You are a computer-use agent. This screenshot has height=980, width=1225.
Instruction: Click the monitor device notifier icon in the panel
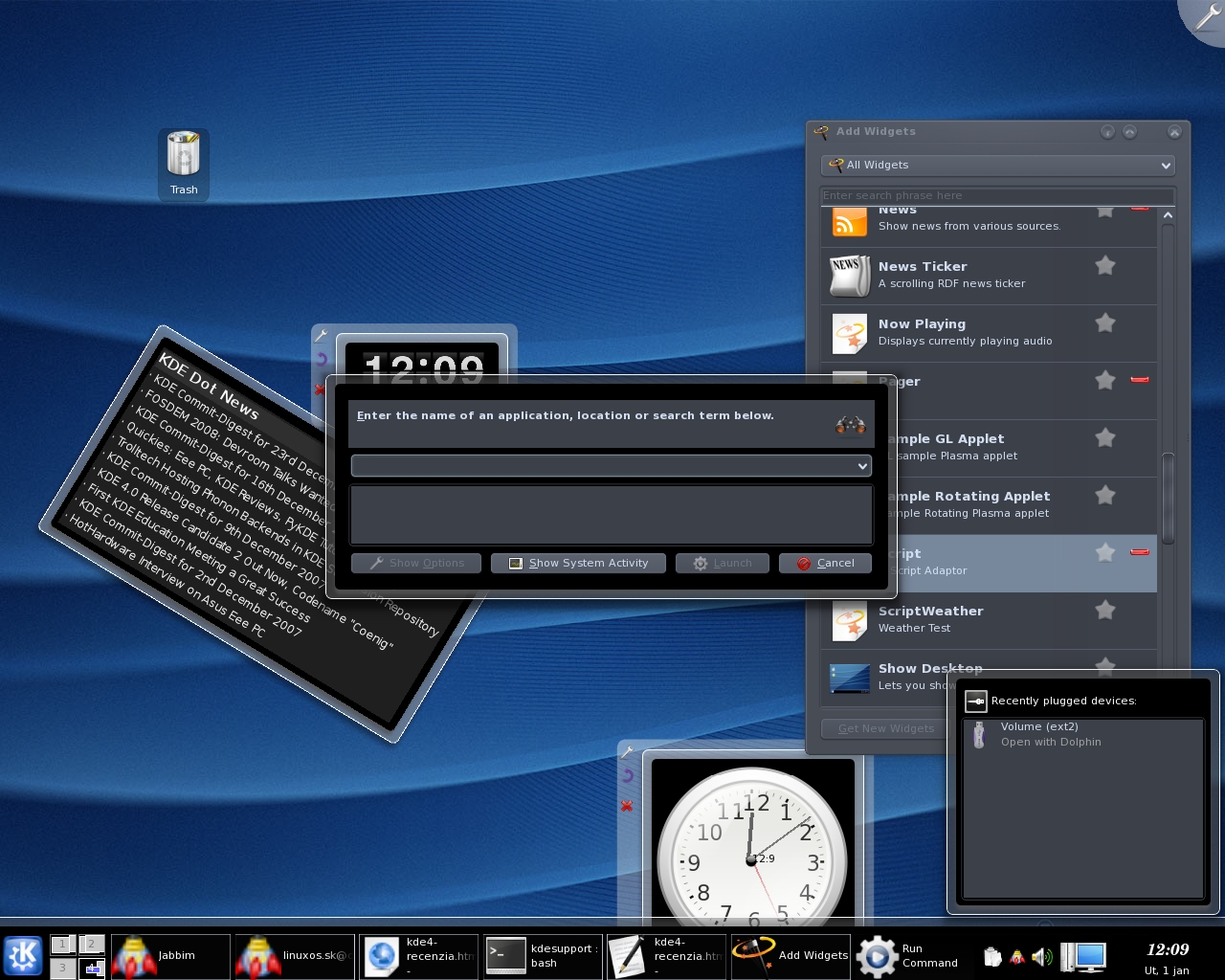[1083, 956]
